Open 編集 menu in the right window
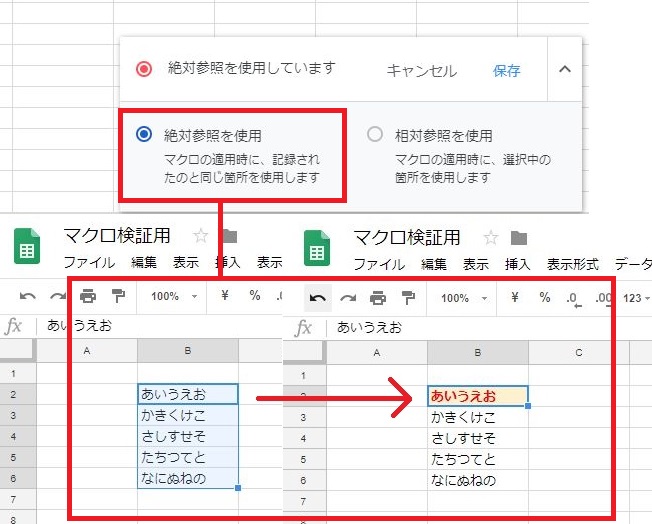Screen dimensions: 652x524 [434, 264]
